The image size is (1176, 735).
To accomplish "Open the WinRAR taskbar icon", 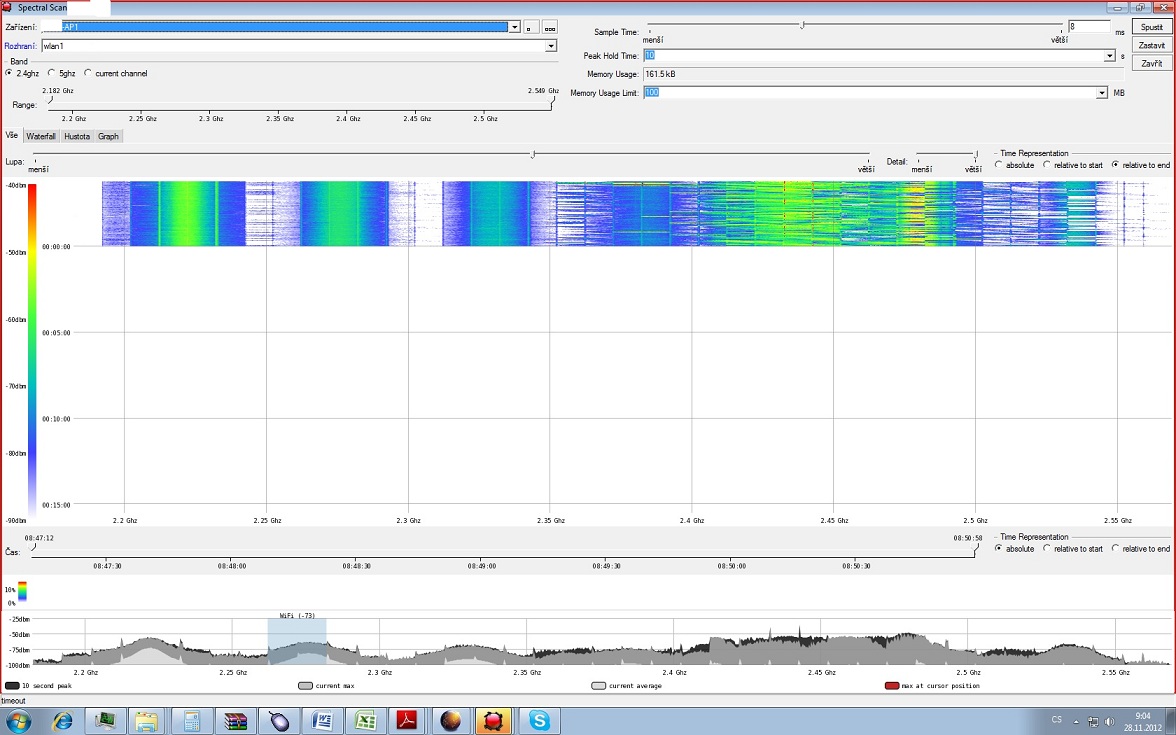I will click(x=235, y=722).
